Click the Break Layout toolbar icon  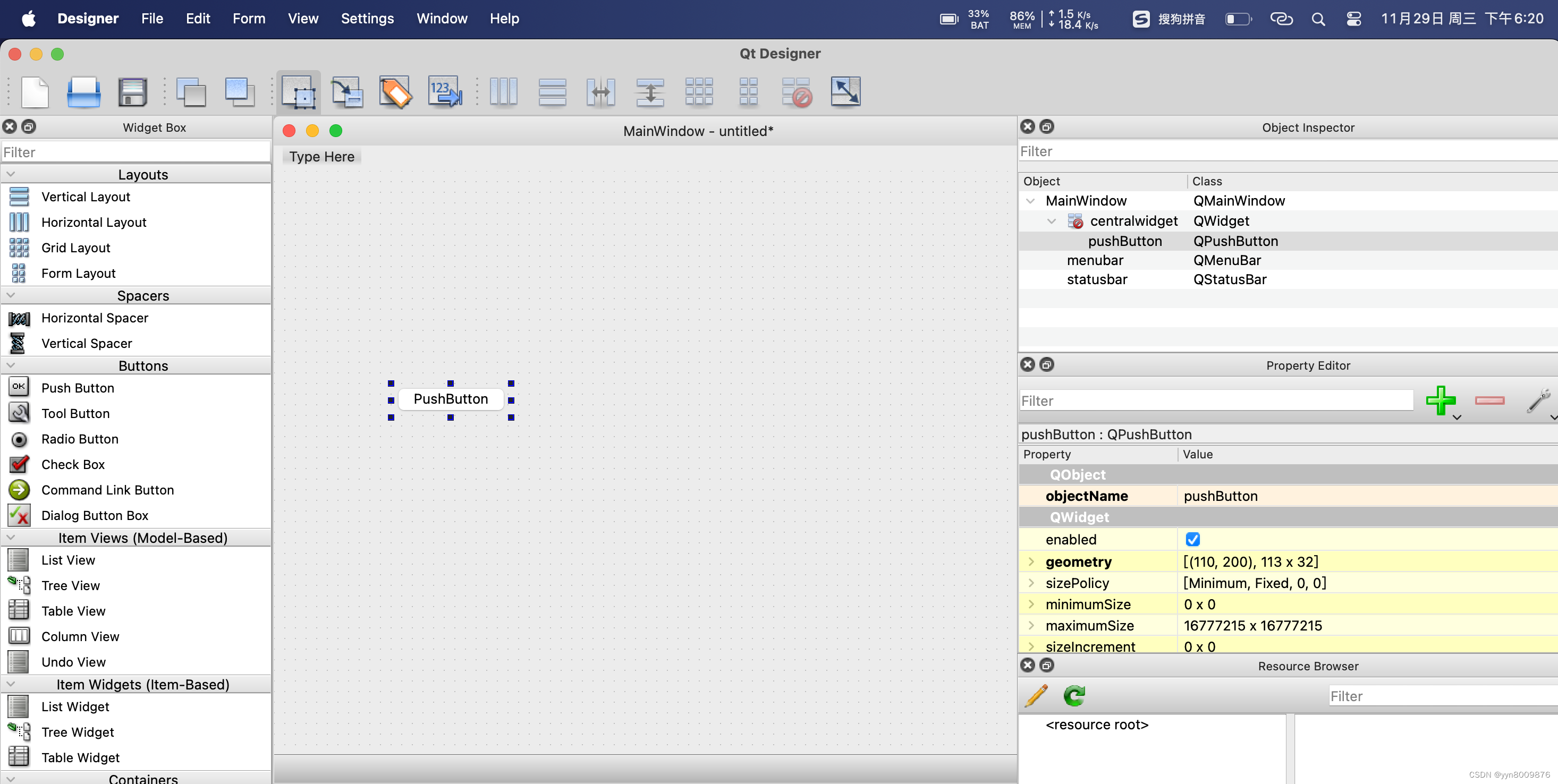click(796, 92)
